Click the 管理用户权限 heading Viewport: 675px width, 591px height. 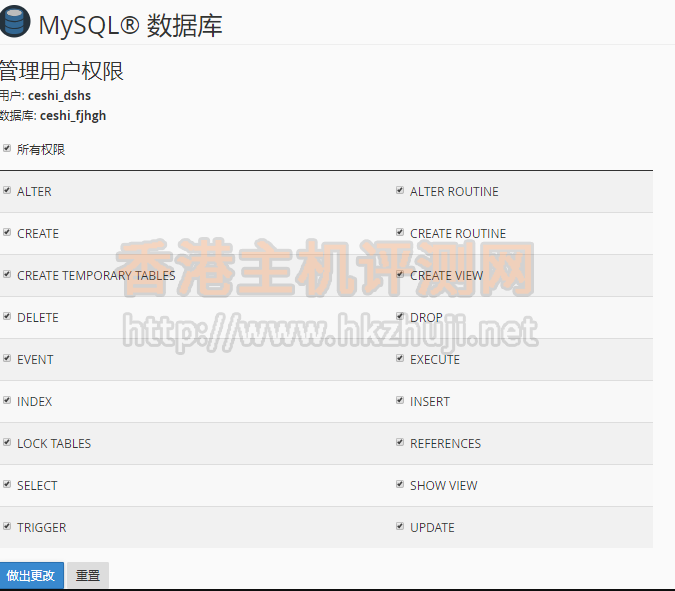coord(62,71)
